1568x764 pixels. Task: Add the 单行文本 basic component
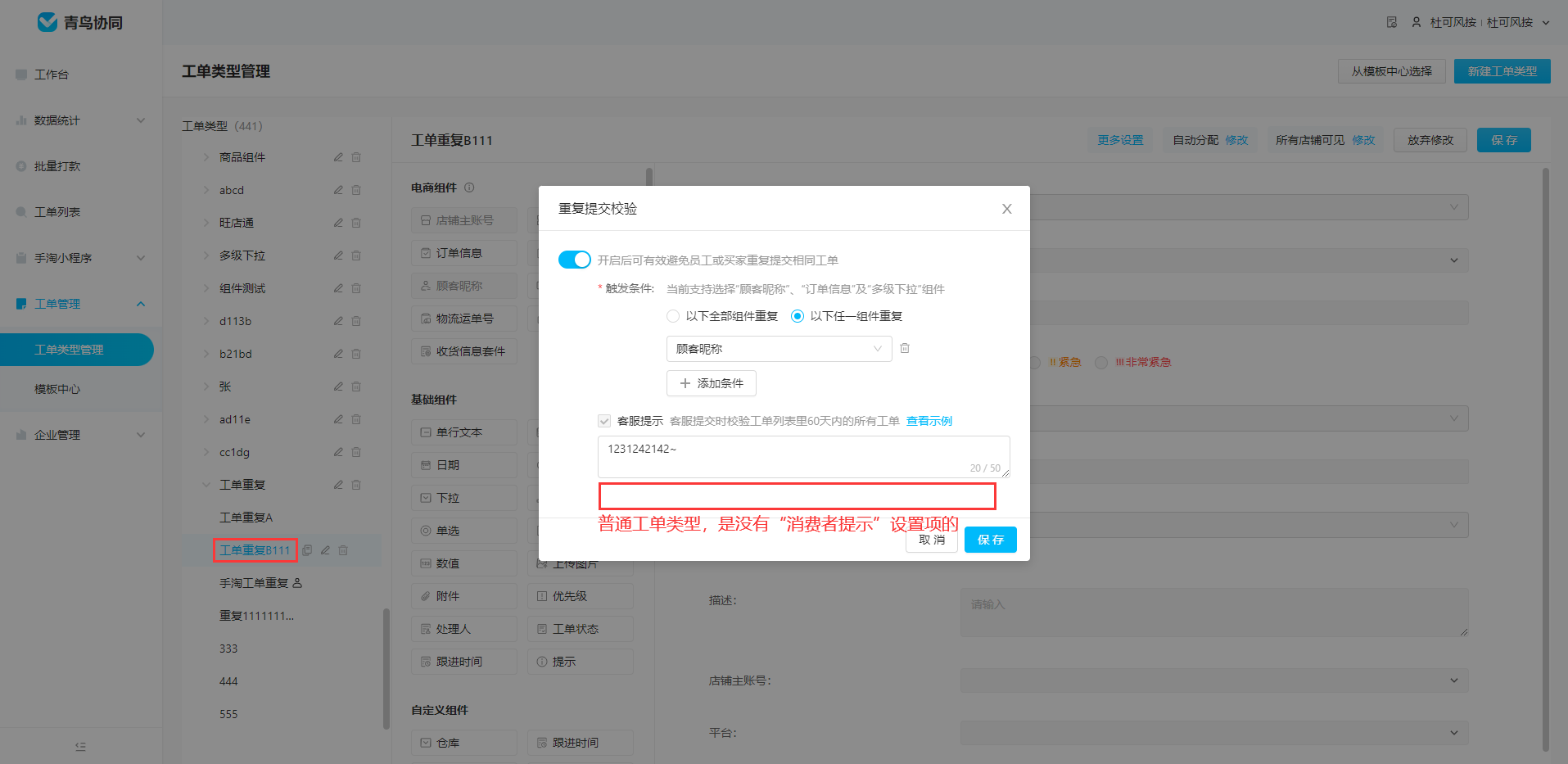click(464, 432)
